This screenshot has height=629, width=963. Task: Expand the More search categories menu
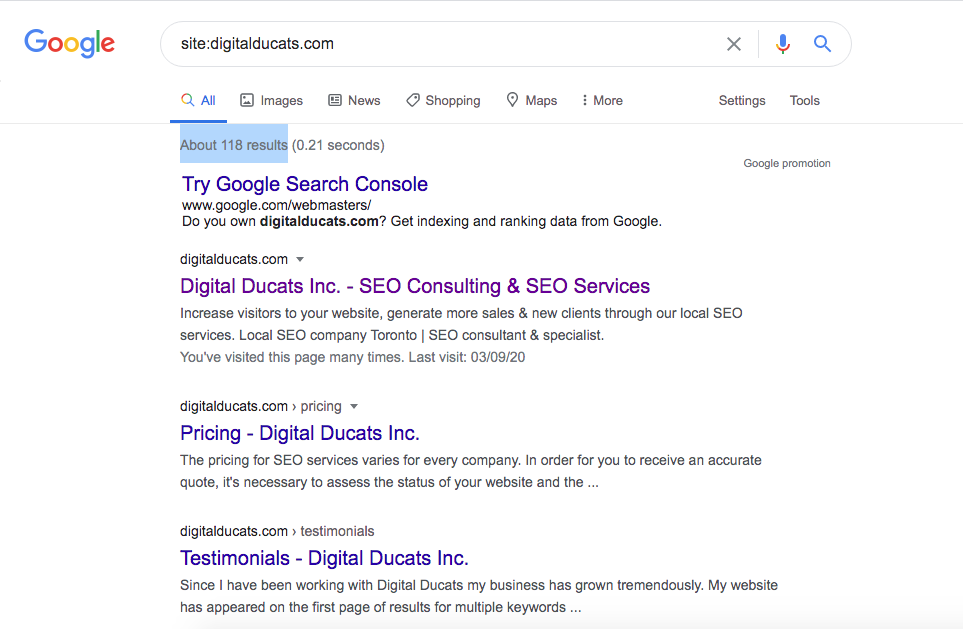(602, 100)
